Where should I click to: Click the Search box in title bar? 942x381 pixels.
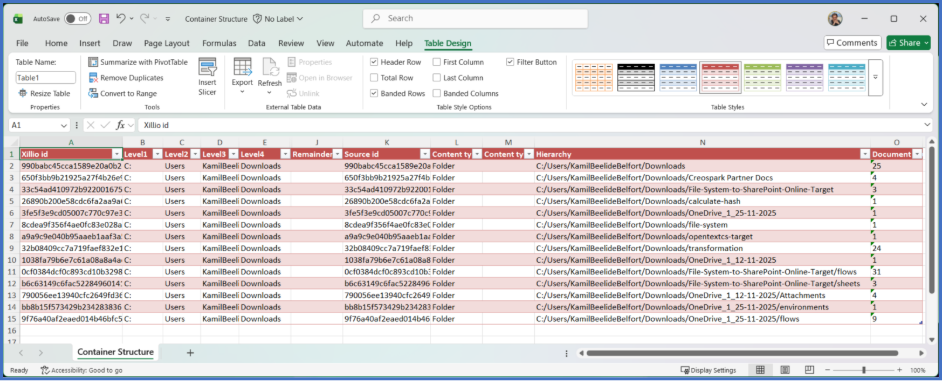475,19
